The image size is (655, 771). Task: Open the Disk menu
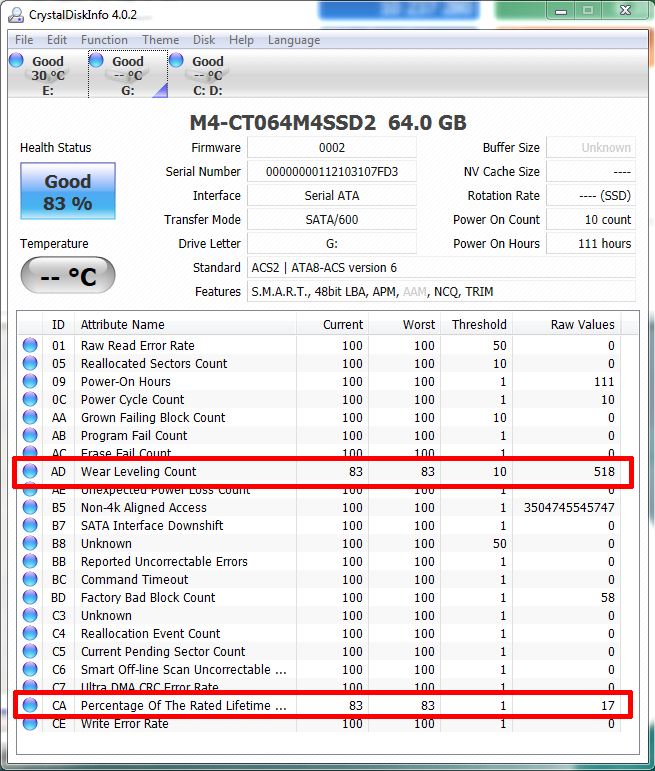(x=204, y=40)
